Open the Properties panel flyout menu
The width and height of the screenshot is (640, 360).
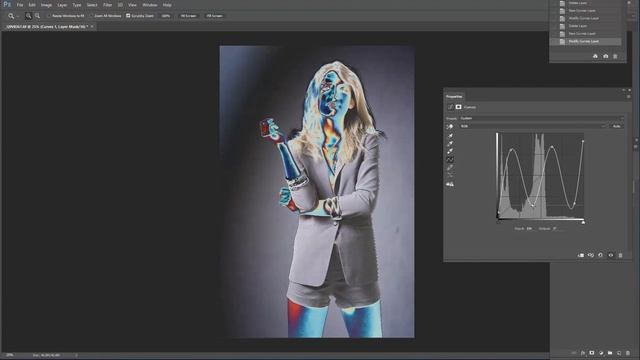(x=628, y=97)
